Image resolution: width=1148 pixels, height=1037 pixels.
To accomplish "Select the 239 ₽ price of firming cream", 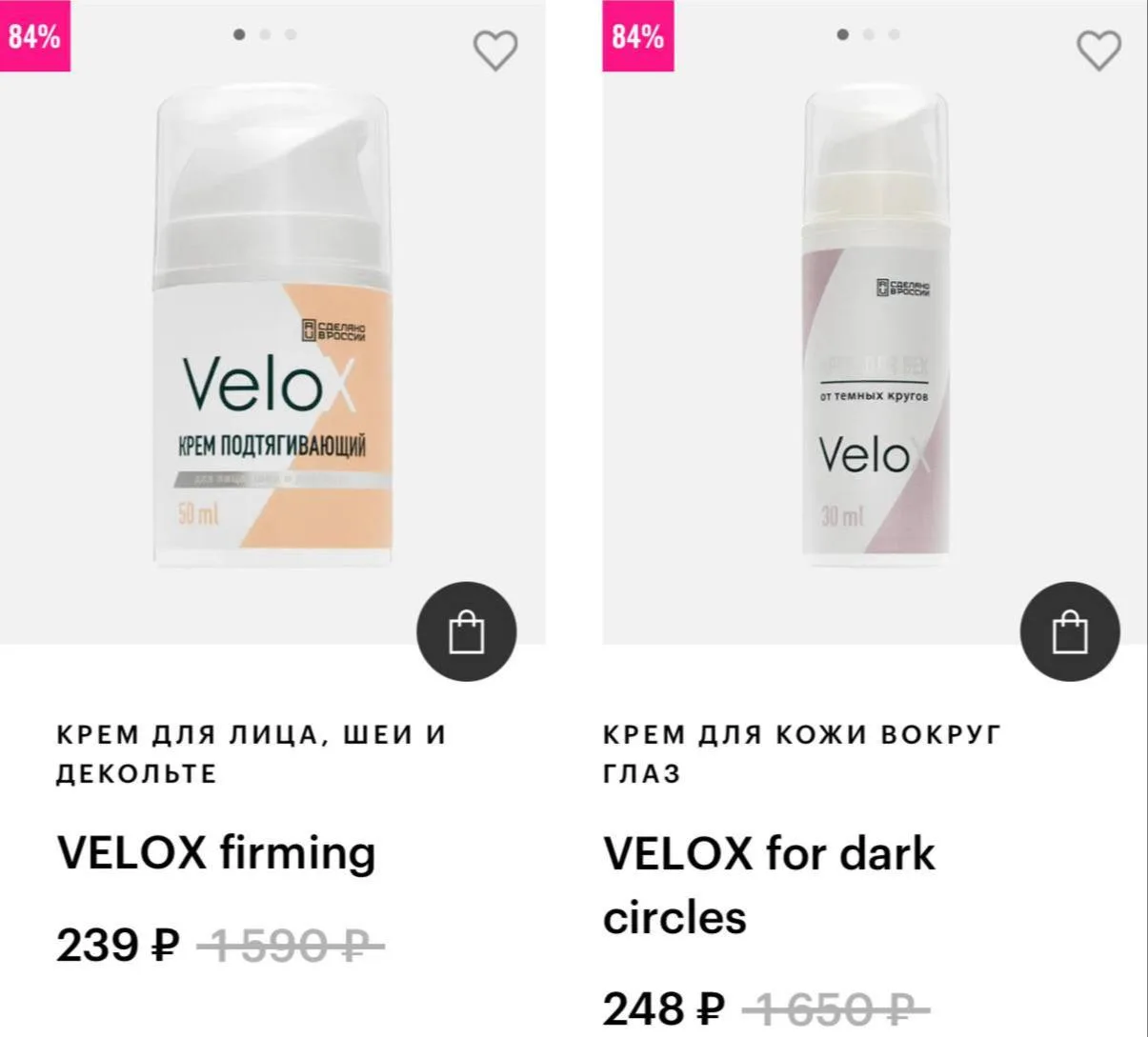I will [x=118, y=946].
